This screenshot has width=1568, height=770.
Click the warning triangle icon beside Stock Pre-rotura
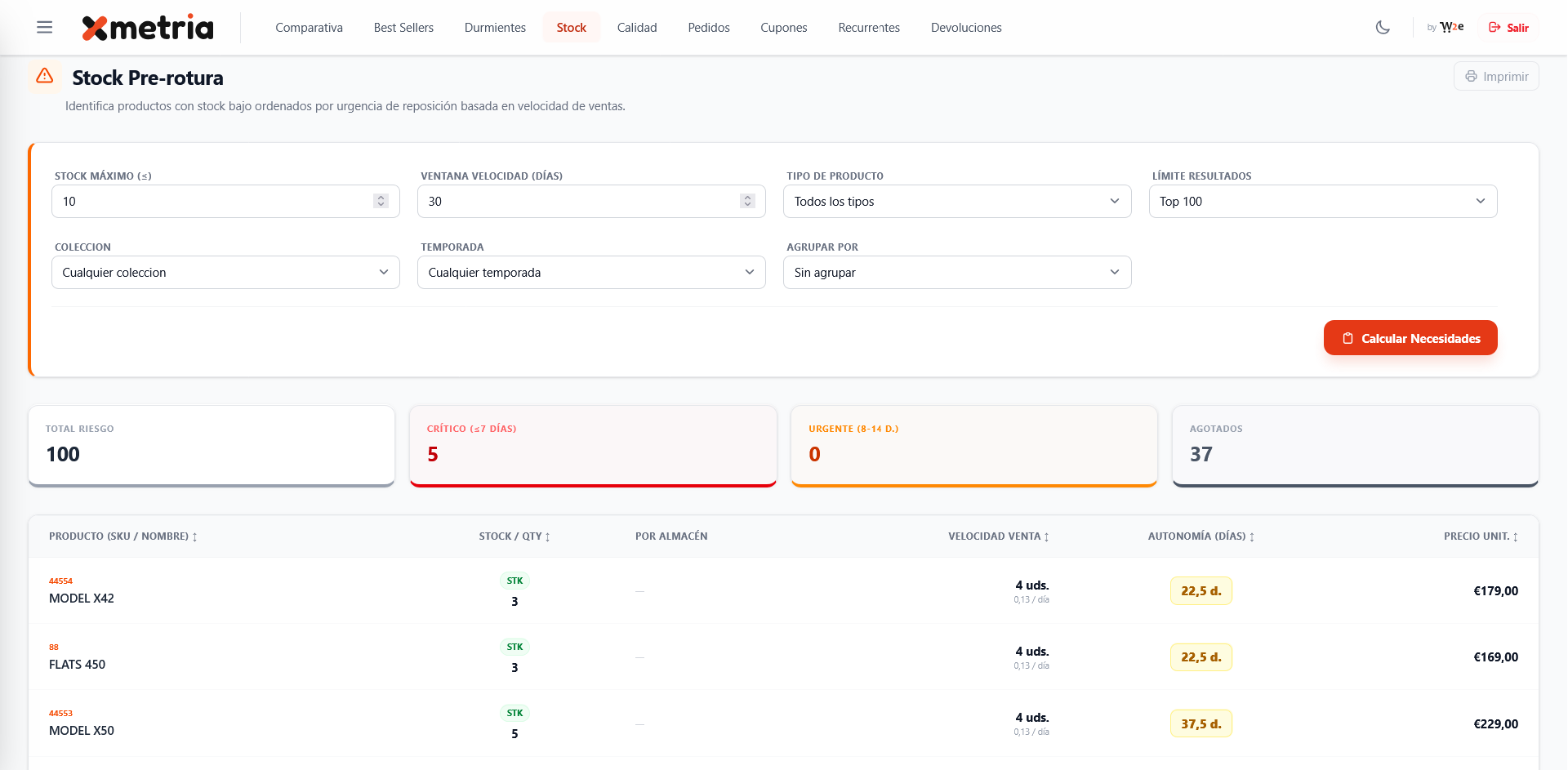tap(45, 76)
